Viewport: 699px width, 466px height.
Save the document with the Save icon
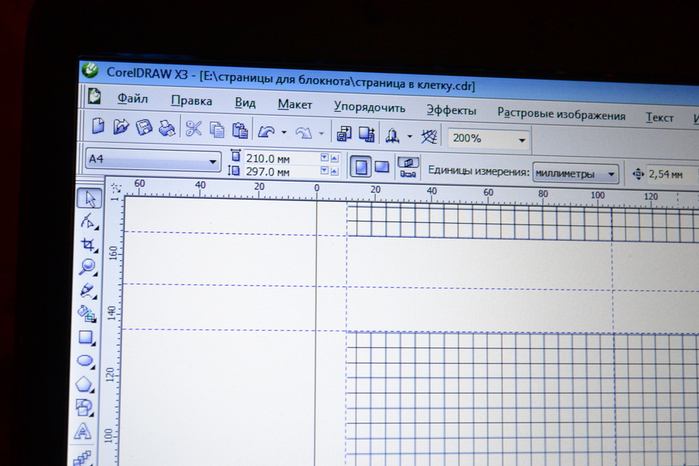[144, 128]
